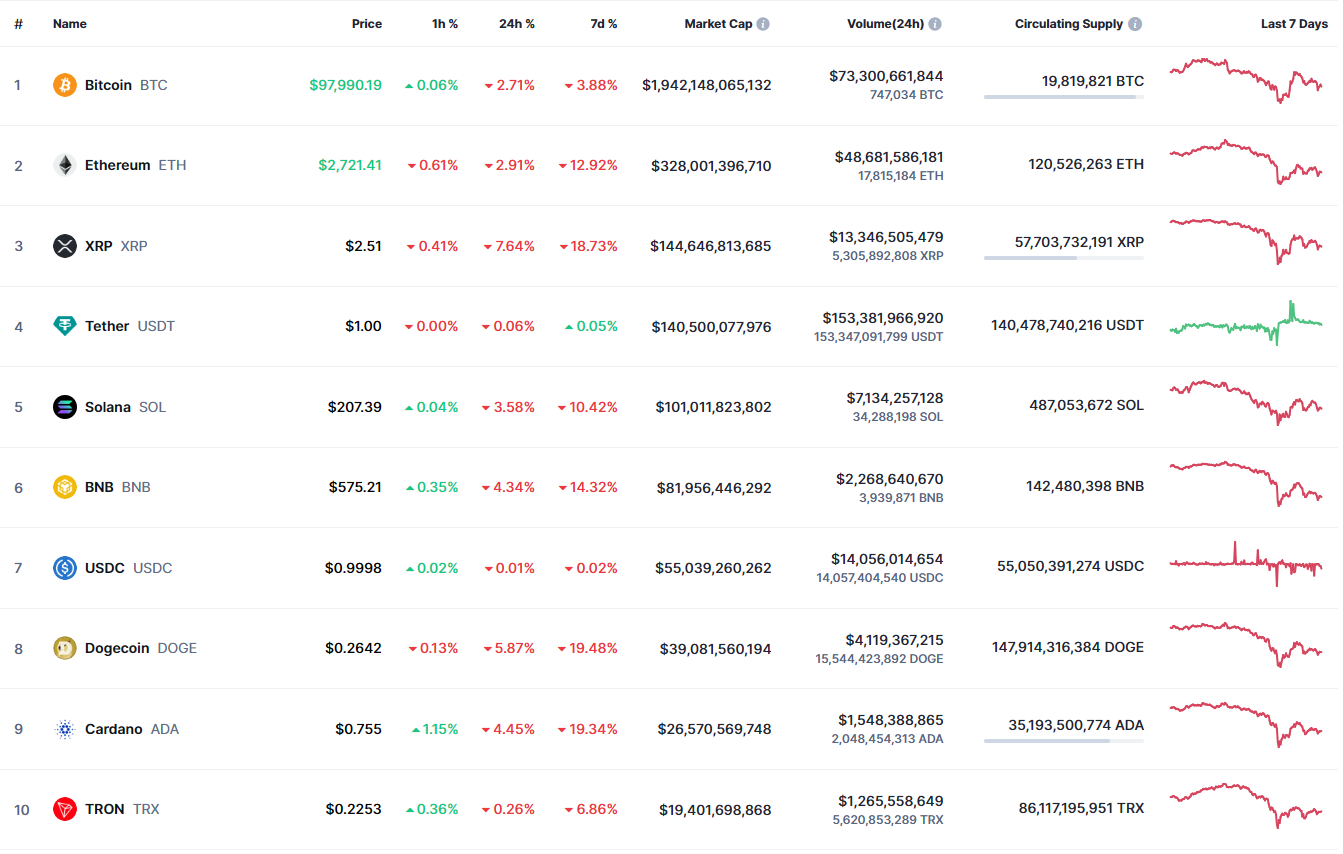The width and height of the screenshot is (1343, 854).
Task: Click Solana circulating supply 487,053,672 SOL
Action: pos(1087,405)
